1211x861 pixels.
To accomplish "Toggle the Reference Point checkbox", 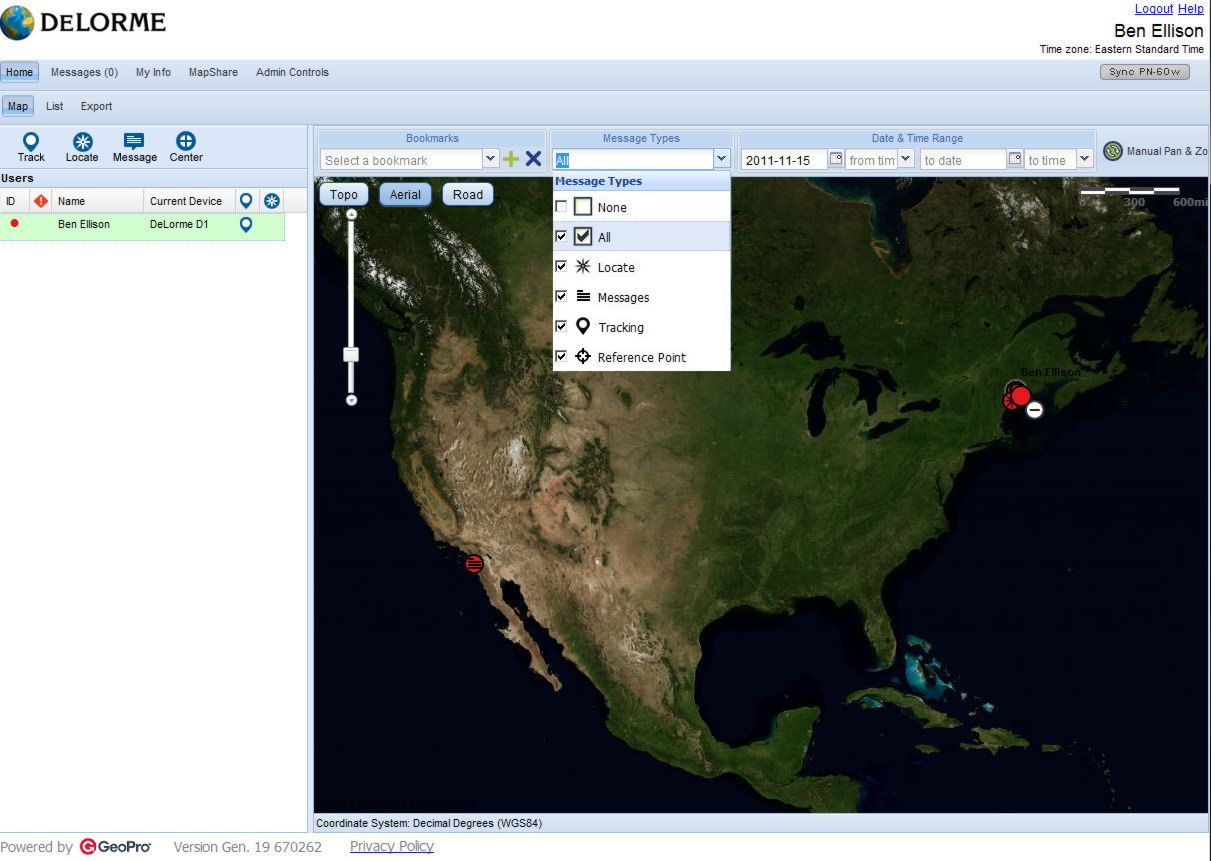I will point(561,357).
